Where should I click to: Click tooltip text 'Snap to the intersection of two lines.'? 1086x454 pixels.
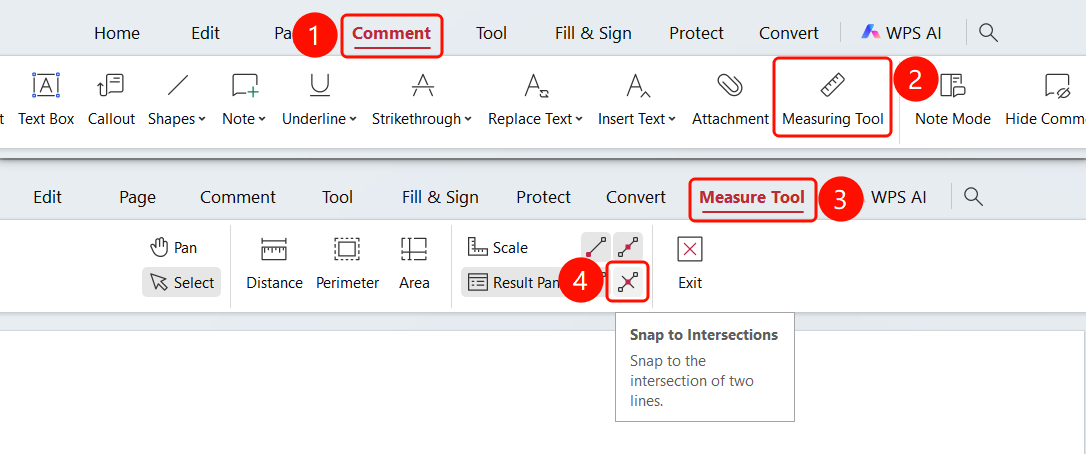point(691,381)
